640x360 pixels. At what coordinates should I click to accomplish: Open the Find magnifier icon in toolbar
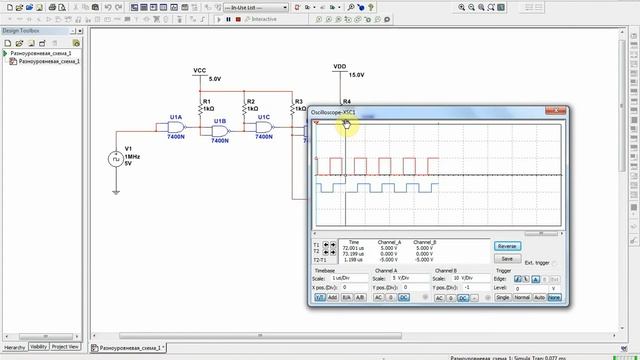tap(351, 7)
